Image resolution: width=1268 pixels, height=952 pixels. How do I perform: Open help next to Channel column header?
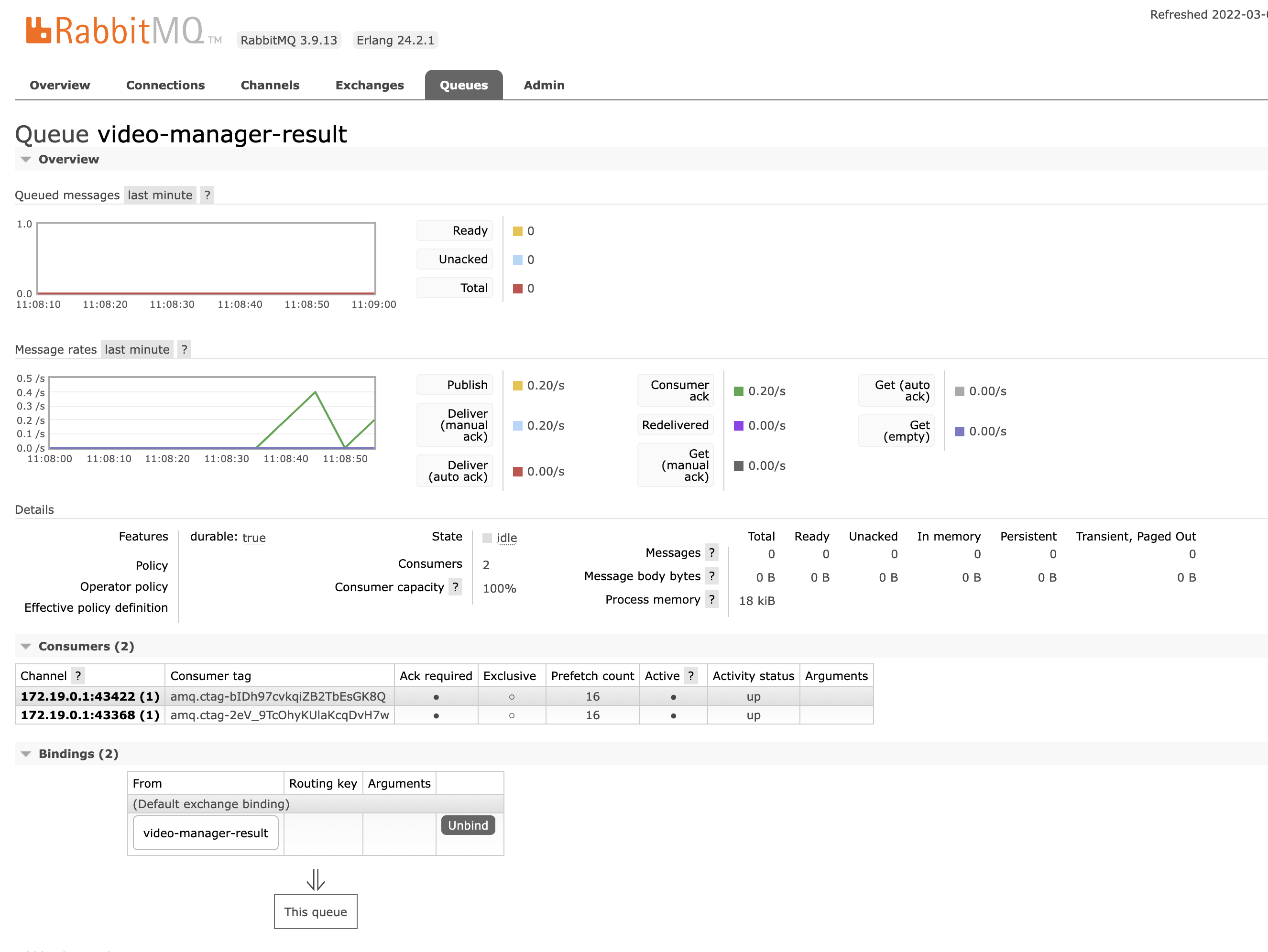tap(78, 676)
